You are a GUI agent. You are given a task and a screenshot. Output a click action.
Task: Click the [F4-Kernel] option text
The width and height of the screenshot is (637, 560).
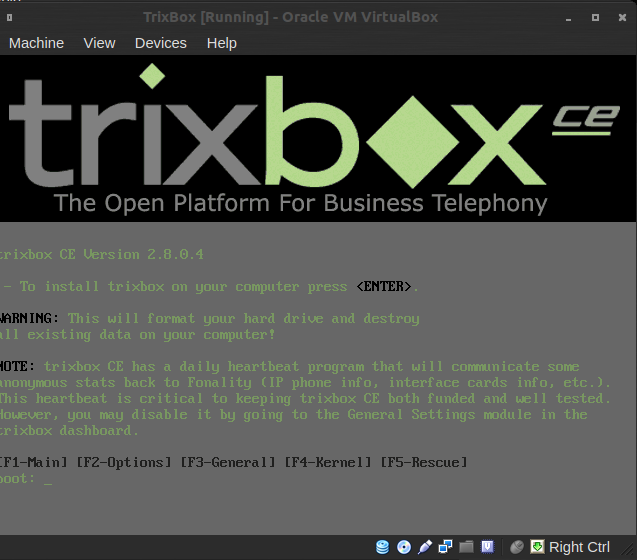[x=328, y=462]
